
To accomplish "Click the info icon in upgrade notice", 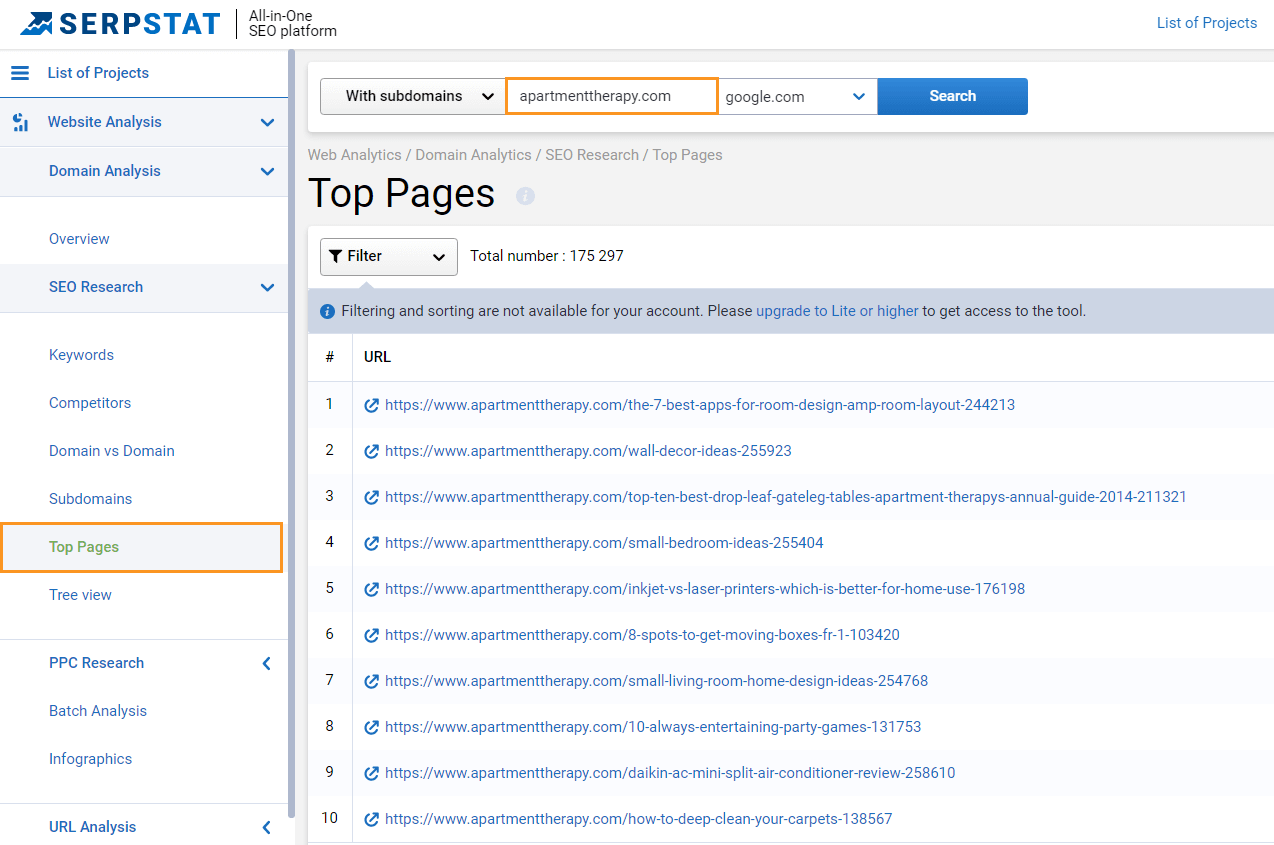I will click(327, 312).
